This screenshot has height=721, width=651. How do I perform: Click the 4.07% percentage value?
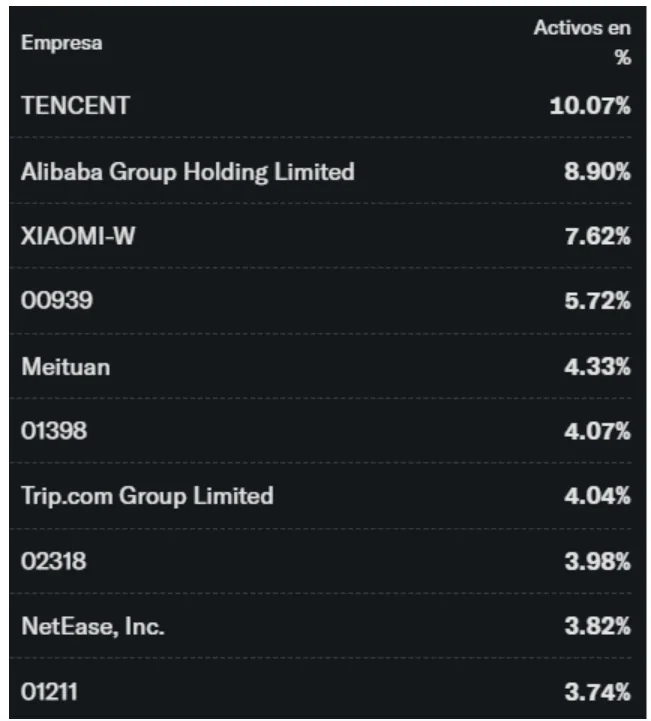pyautogui.click(x=597, y=431)
